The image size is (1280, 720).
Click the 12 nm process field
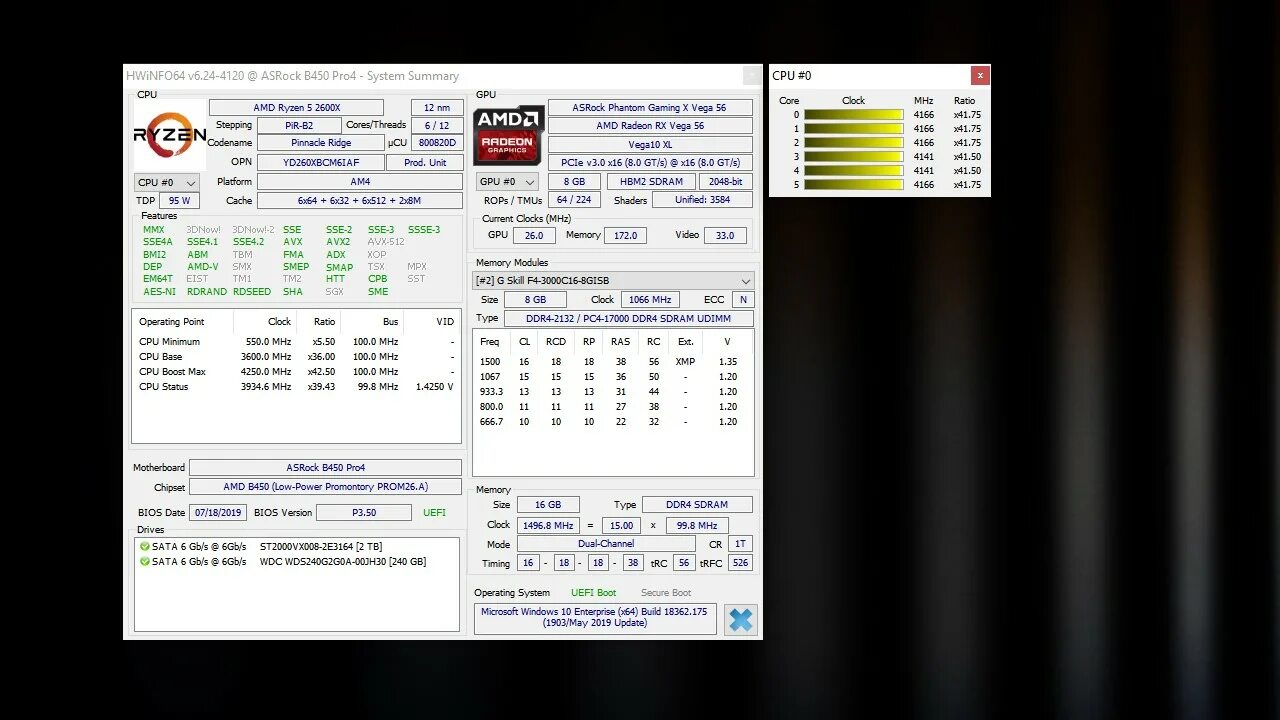[437, 108]
